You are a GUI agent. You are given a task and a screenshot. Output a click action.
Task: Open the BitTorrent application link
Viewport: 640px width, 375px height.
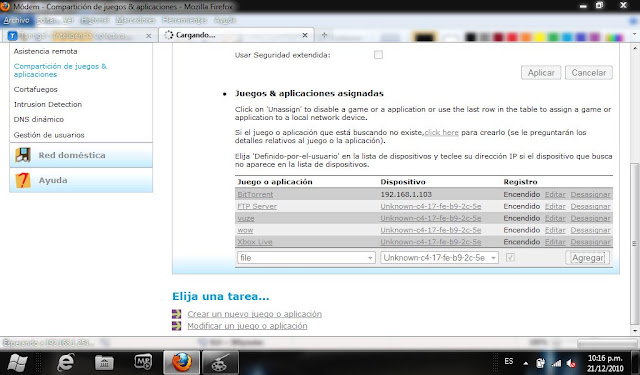[255, 194]
